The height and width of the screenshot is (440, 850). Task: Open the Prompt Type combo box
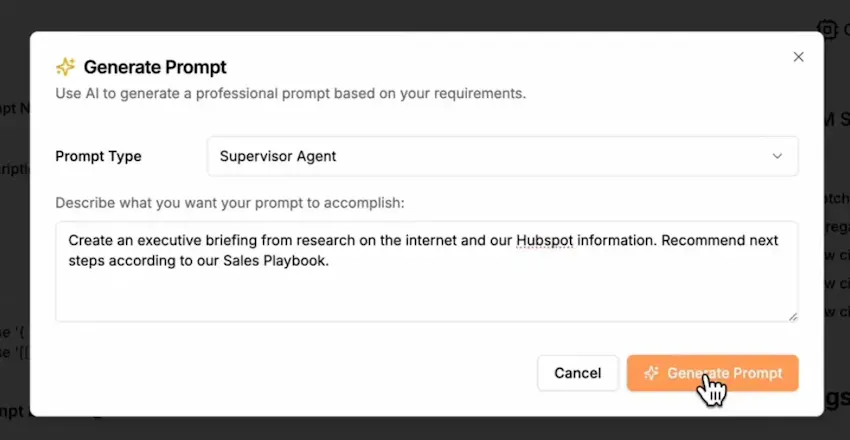click(x=503, y=156)
